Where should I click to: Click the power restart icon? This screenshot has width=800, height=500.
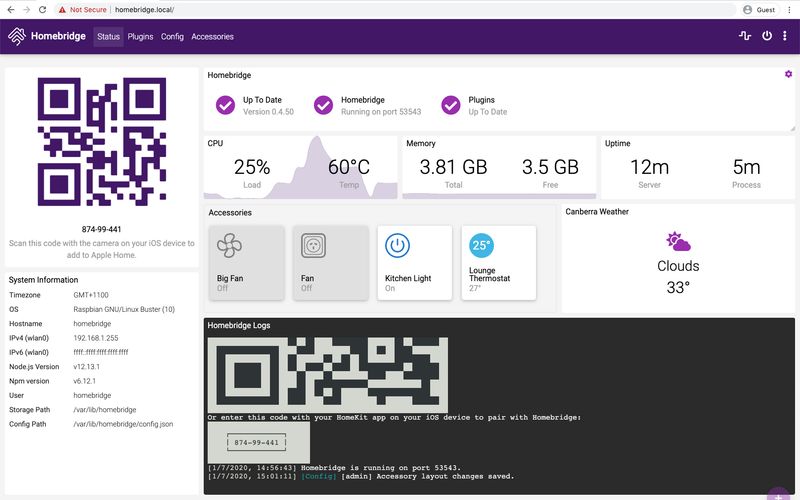pyautogui.click(x=767, y=36)
